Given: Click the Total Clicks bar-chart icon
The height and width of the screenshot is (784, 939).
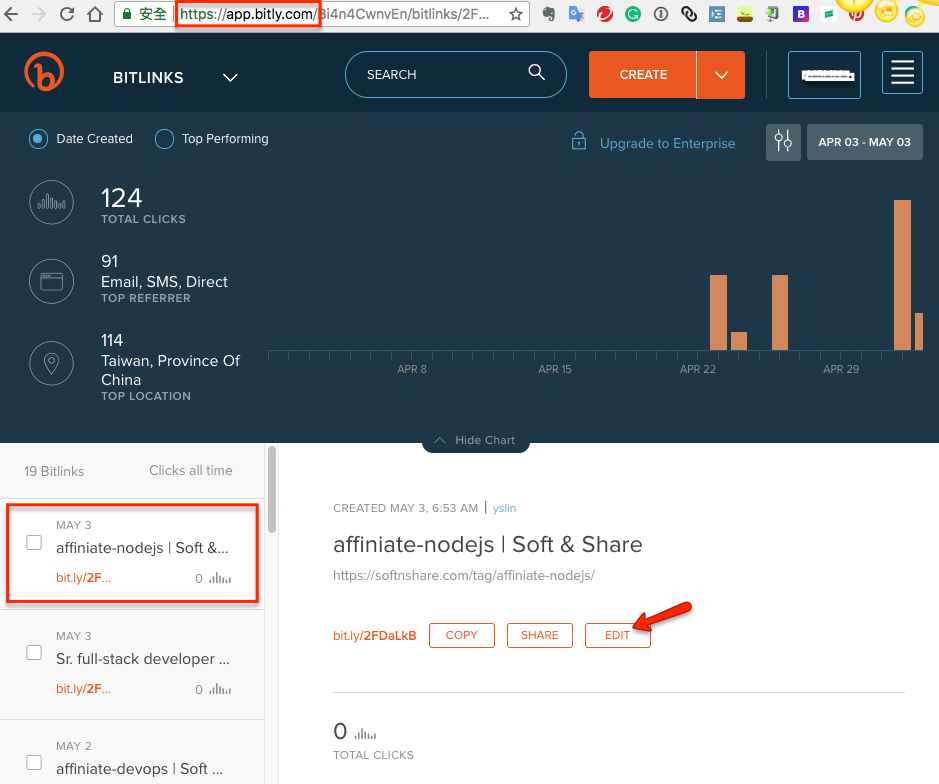Looking at the screenshot, I should tap(51, 202).
